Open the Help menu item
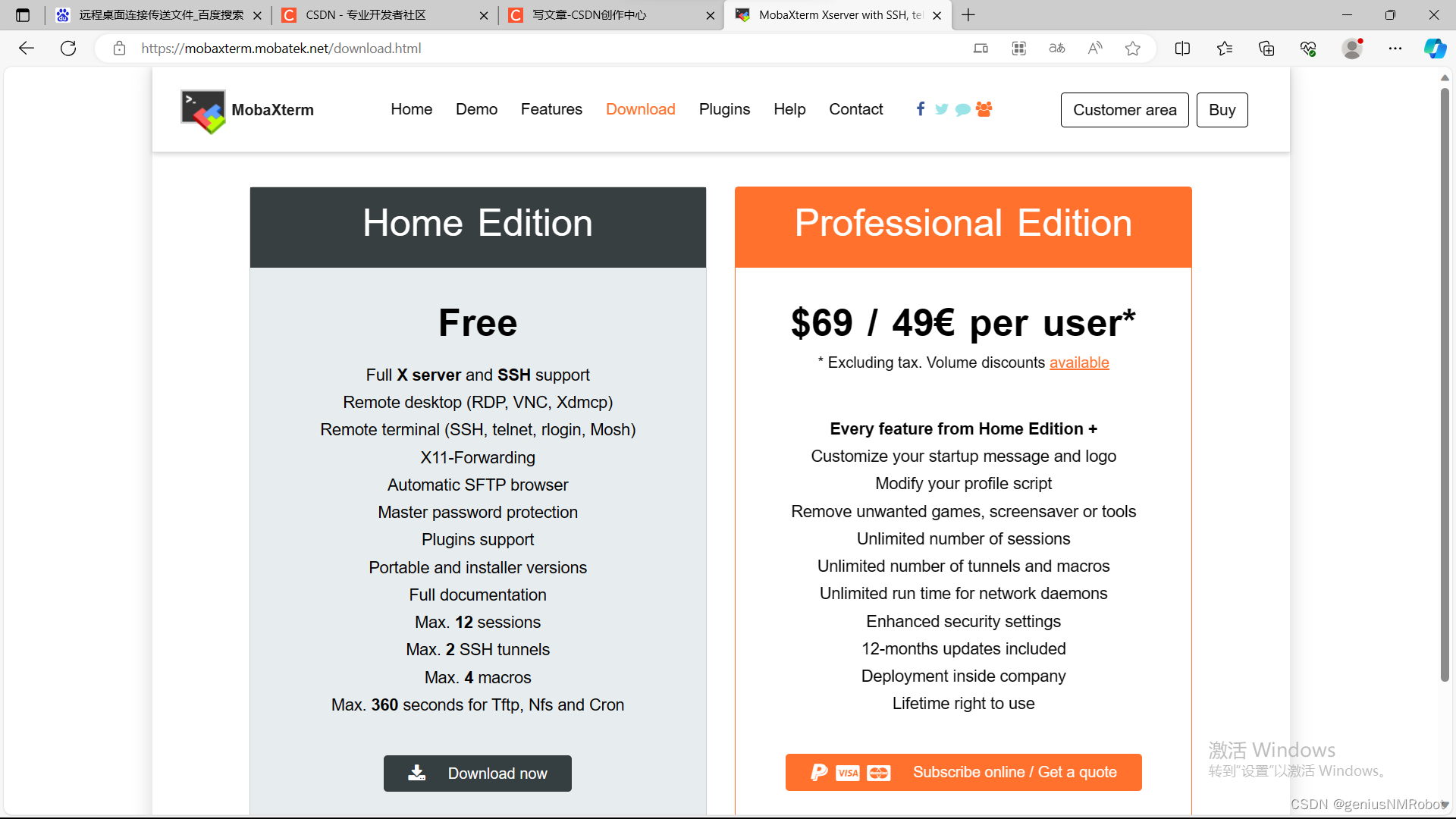Screen dimensions: 1456x819 (789, 109)
